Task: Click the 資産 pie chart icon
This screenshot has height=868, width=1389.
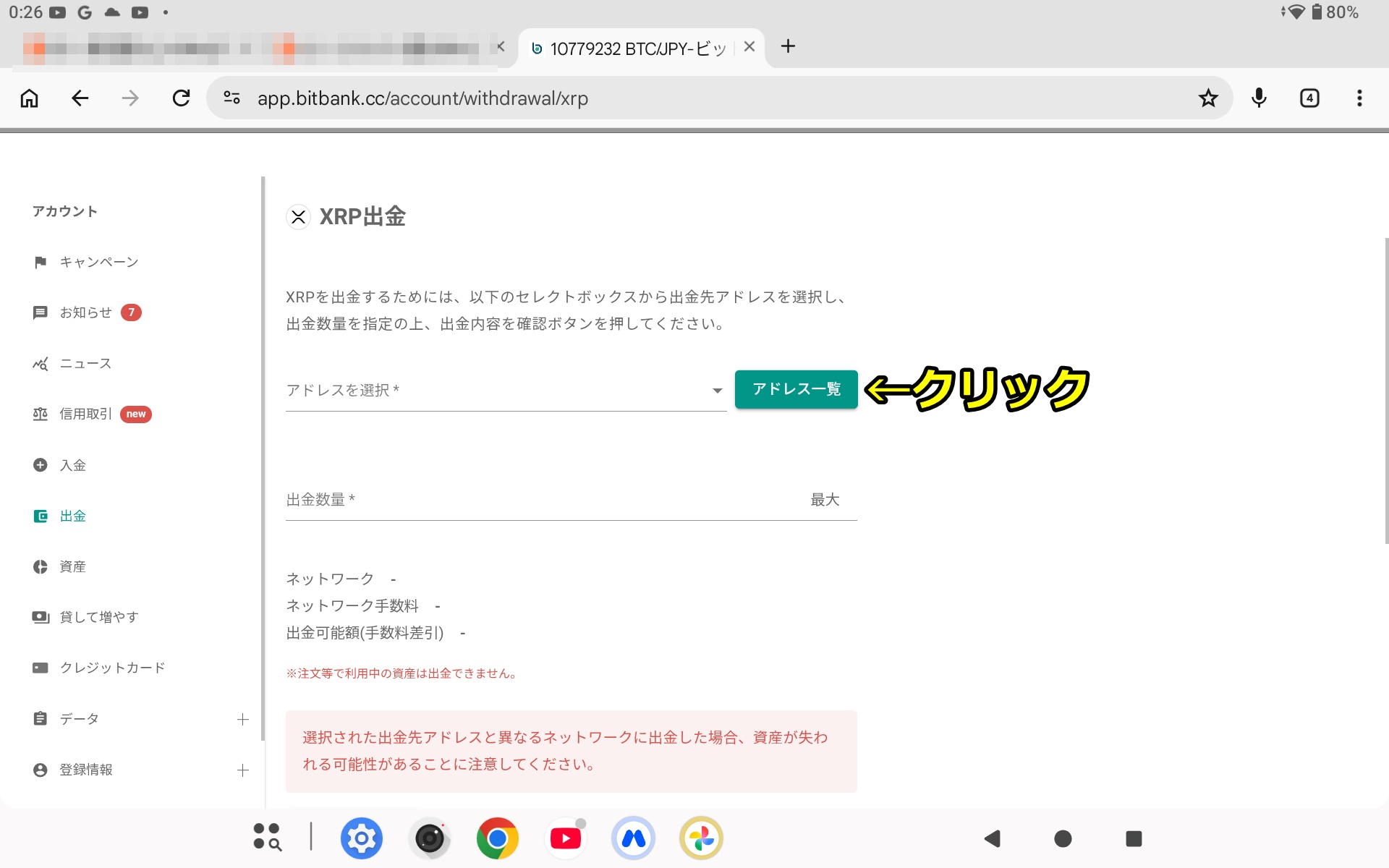Action: click(41, 566)
